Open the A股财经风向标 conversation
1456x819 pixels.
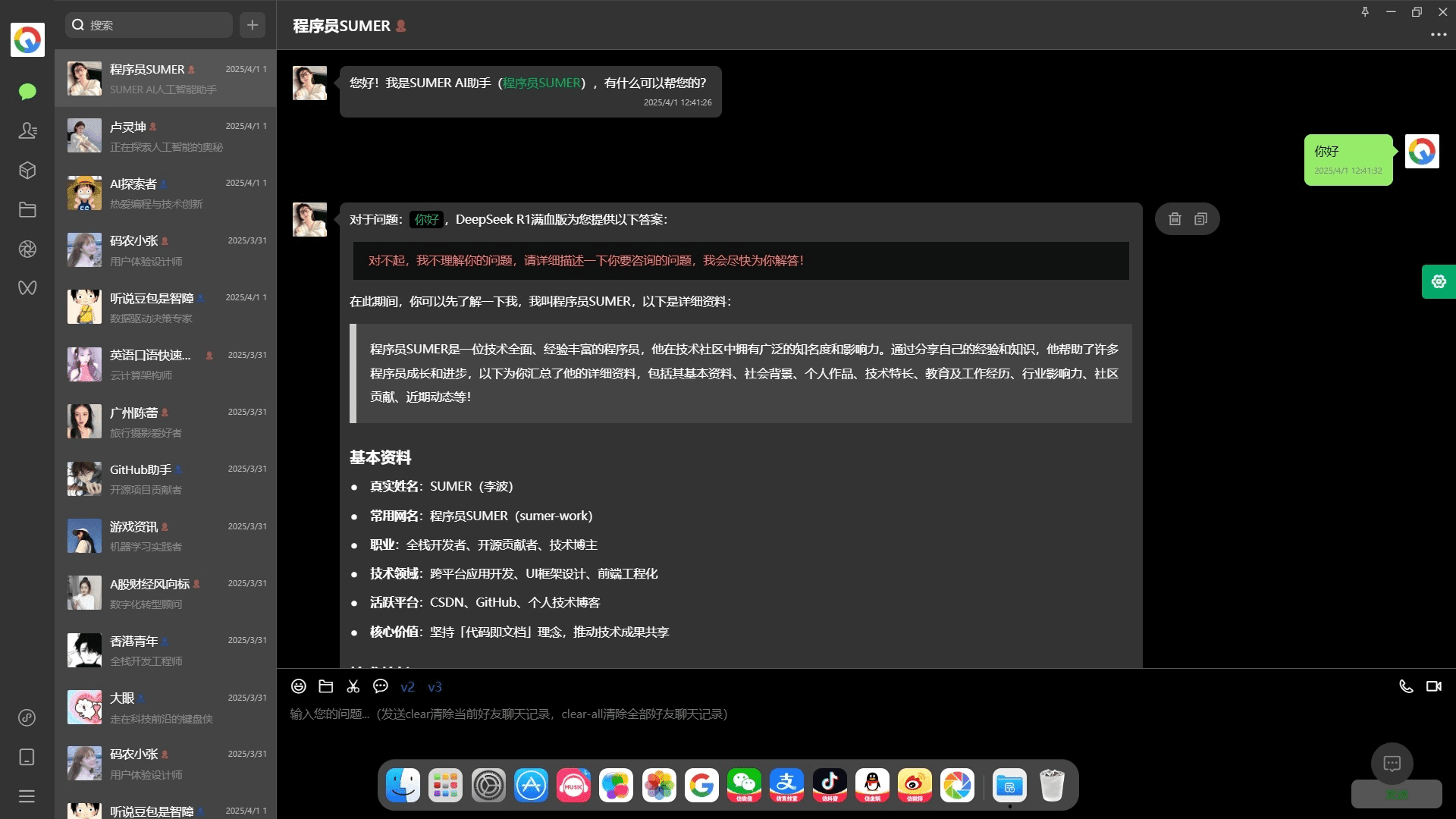pos(165,594)
